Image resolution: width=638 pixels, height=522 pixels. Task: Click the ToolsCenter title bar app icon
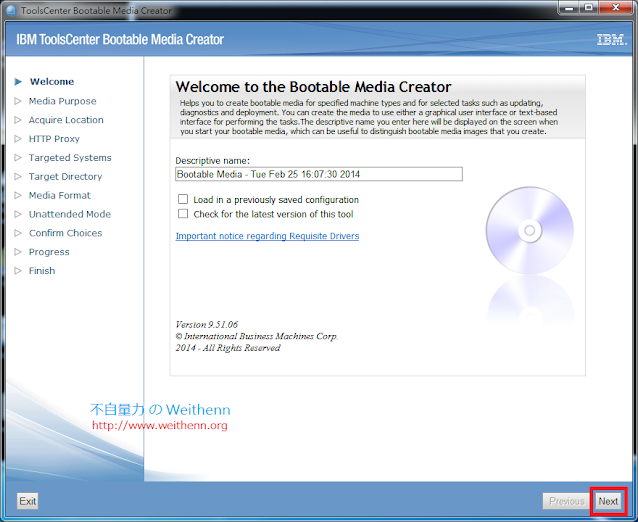[x=11, y=10]
